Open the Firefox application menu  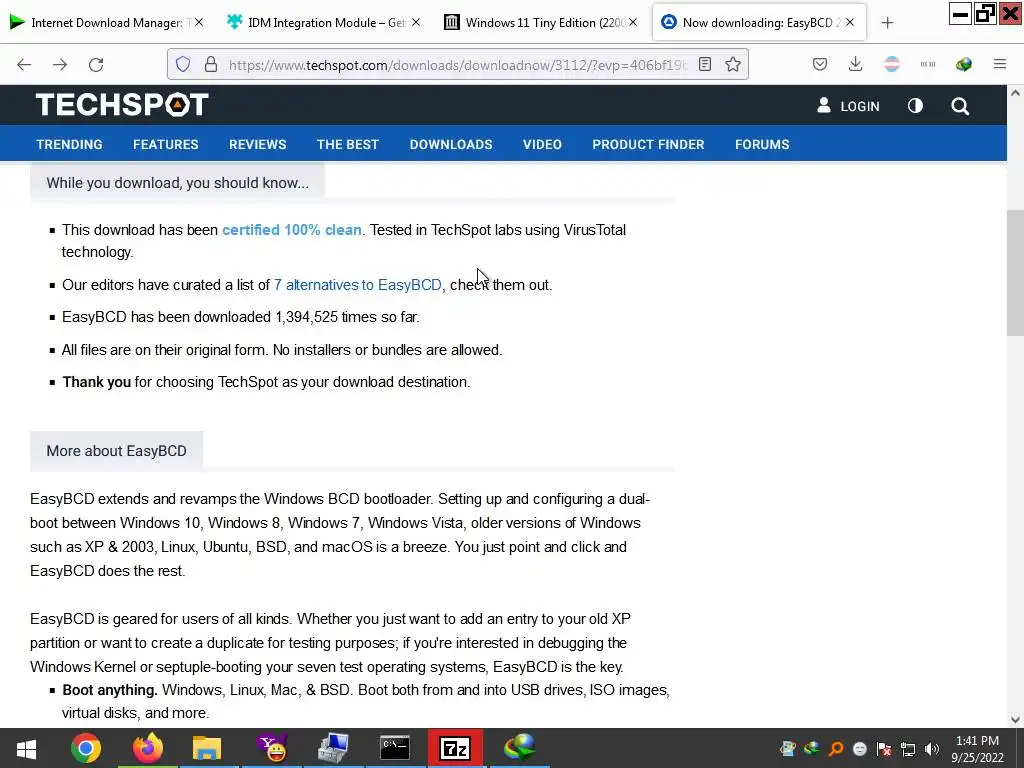pyautogui.click(x=1000, y=64)
